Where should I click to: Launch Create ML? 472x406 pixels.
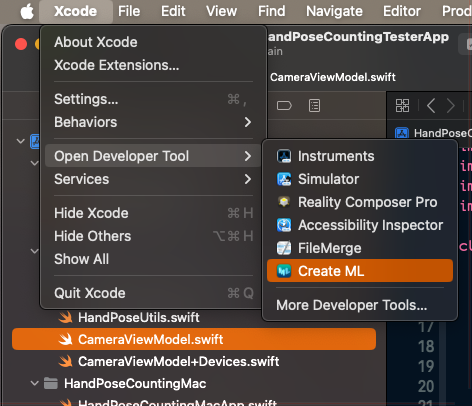360,271
